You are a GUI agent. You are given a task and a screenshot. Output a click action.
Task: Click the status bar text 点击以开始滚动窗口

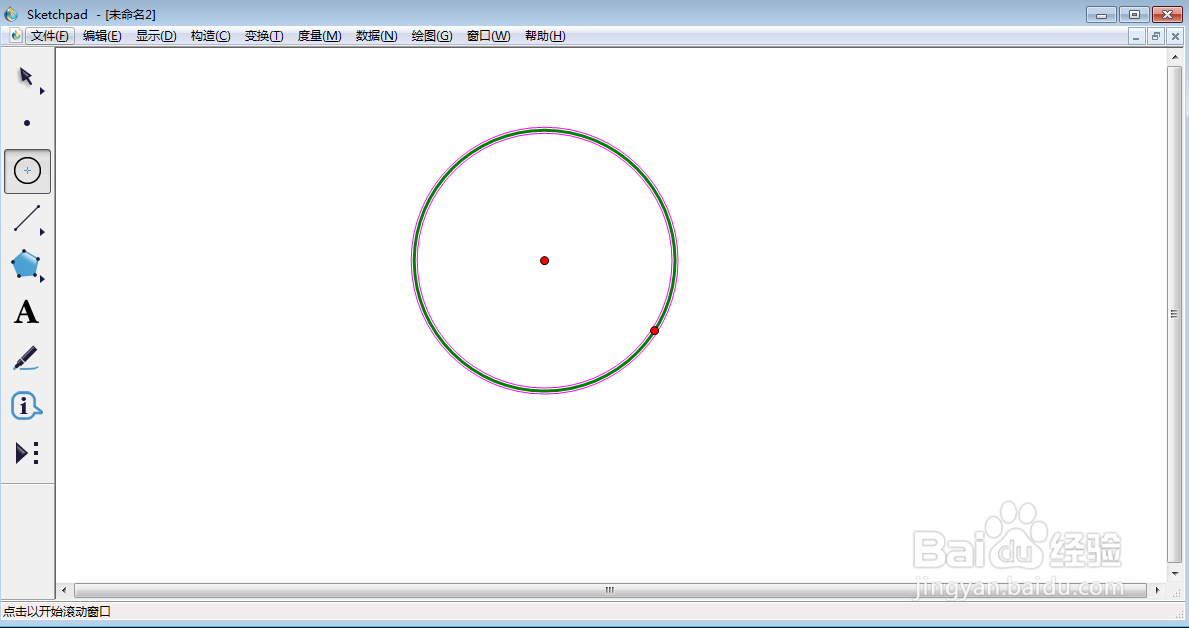[57, 611]
